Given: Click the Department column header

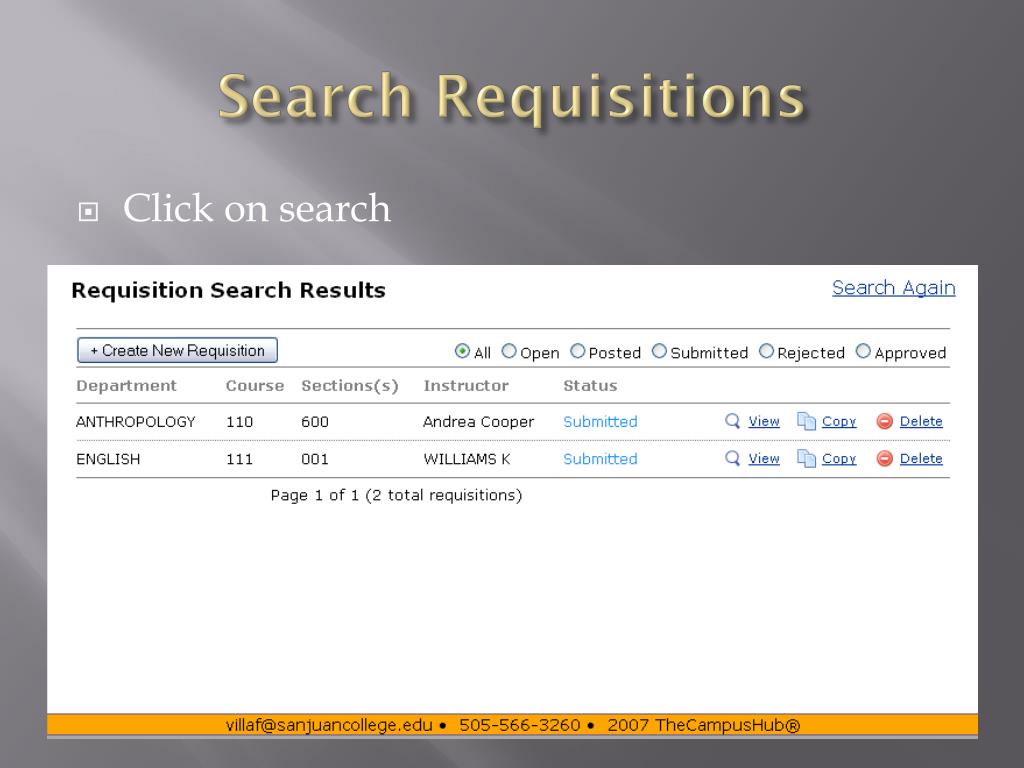Looking at the screenshot, I should pyautogui.click(x=127, y=386).
